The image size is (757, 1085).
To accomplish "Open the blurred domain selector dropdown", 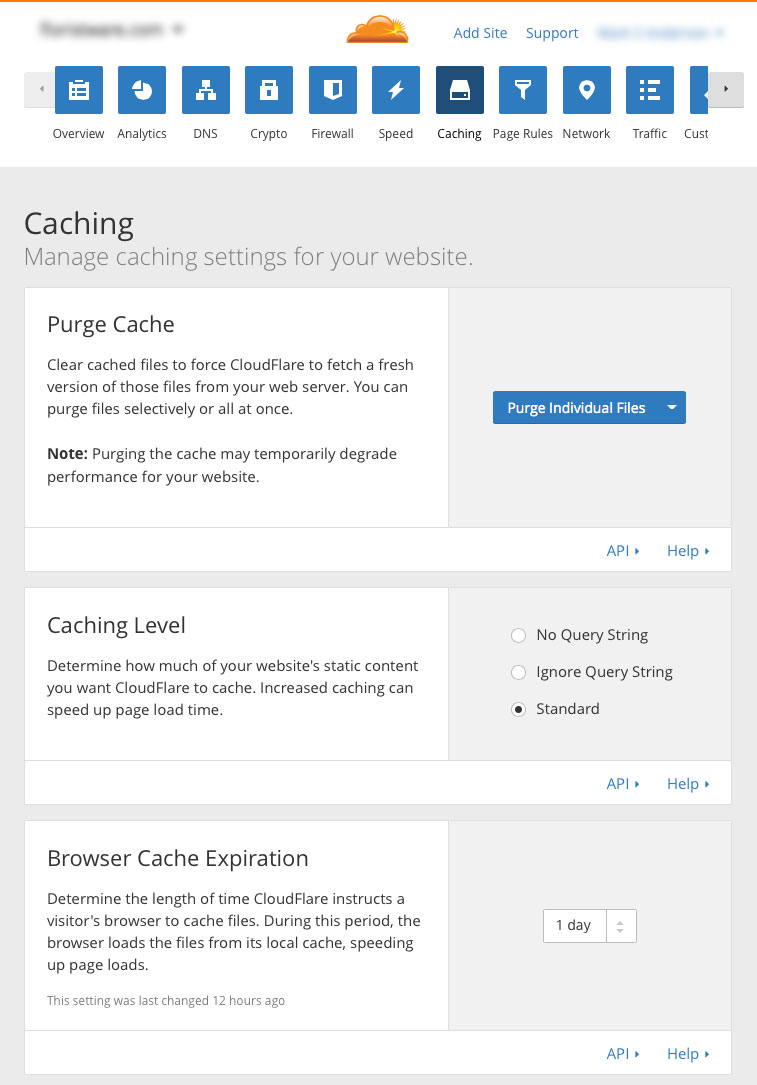I will [110, 30].
